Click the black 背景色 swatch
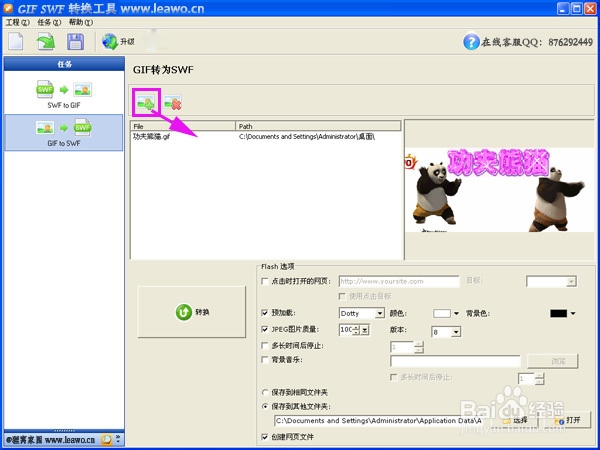This screenshot has height=450, width=600. (x=558, y=313)
